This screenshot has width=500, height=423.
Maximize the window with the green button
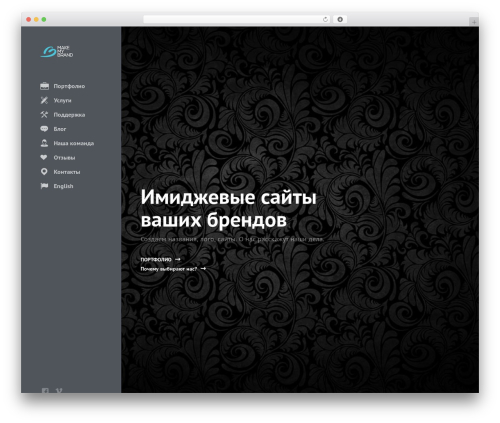44,20
